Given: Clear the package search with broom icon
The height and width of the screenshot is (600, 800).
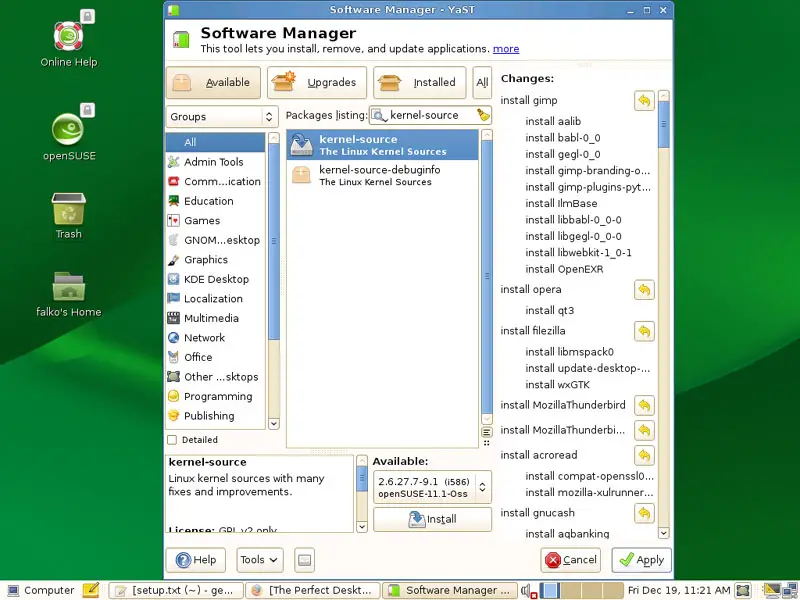Looking at the screenshot, I should coord(483,115).
